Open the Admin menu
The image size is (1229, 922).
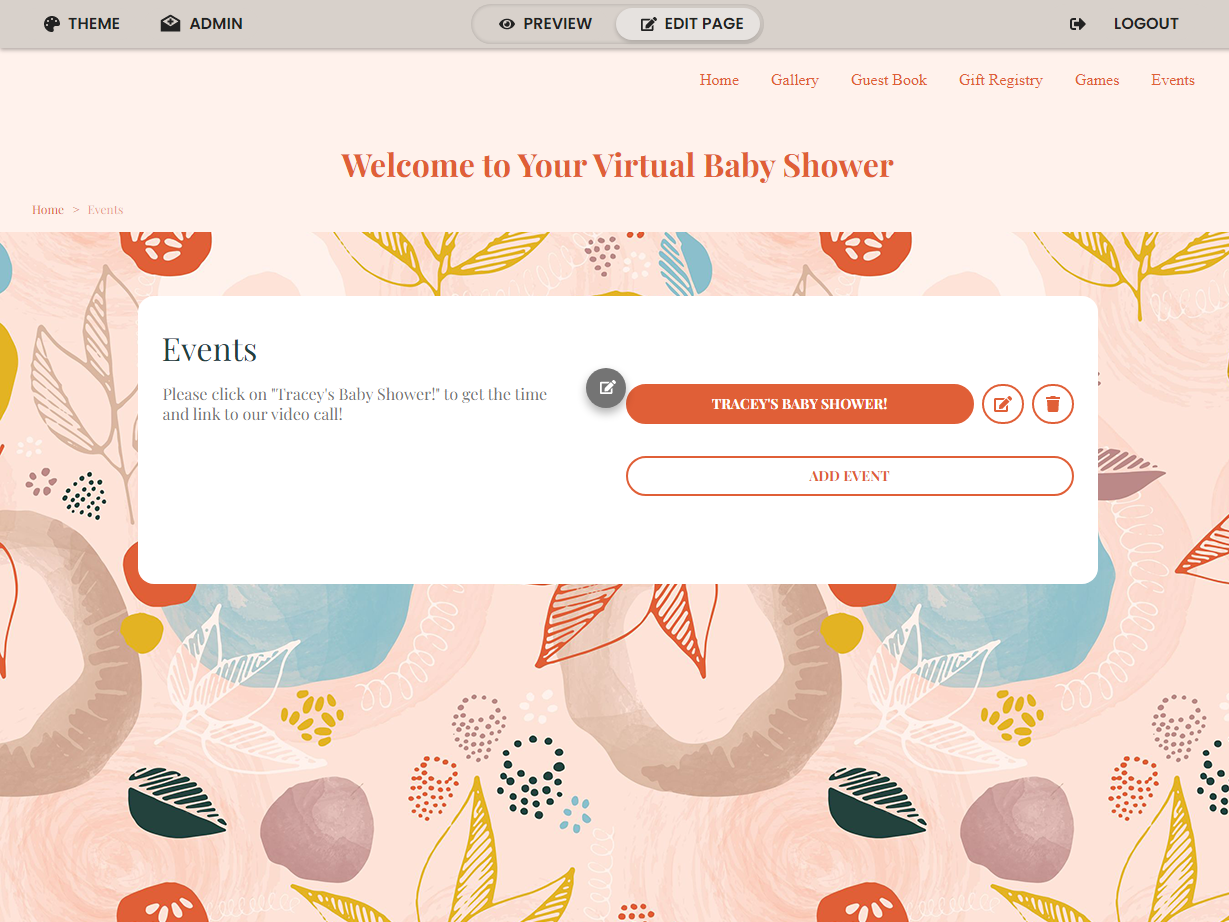201,24
